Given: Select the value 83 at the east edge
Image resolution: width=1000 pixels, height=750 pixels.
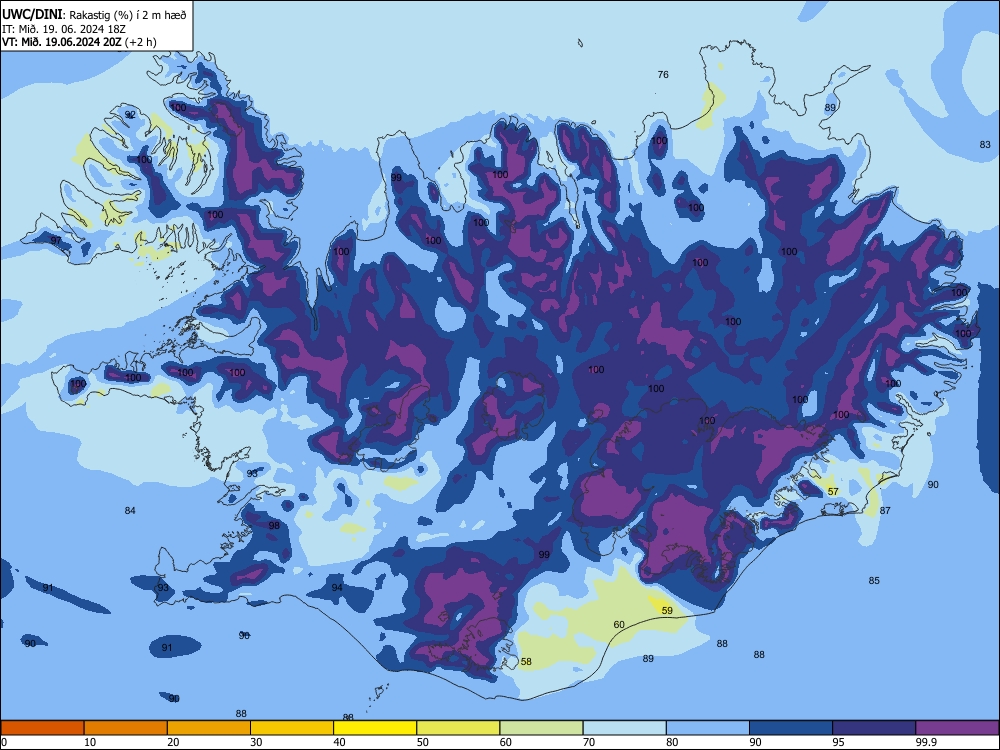Looking at the screenshot, I should point(985,145).
